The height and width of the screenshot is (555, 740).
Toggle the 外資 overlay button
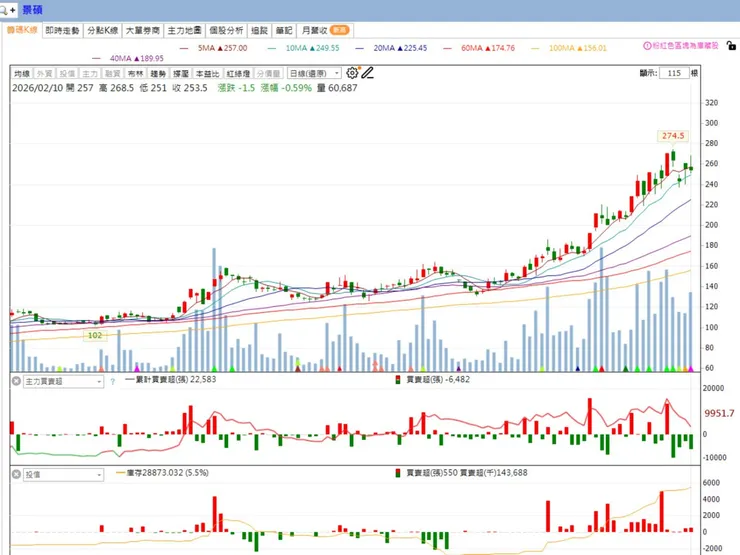[44, 73]
